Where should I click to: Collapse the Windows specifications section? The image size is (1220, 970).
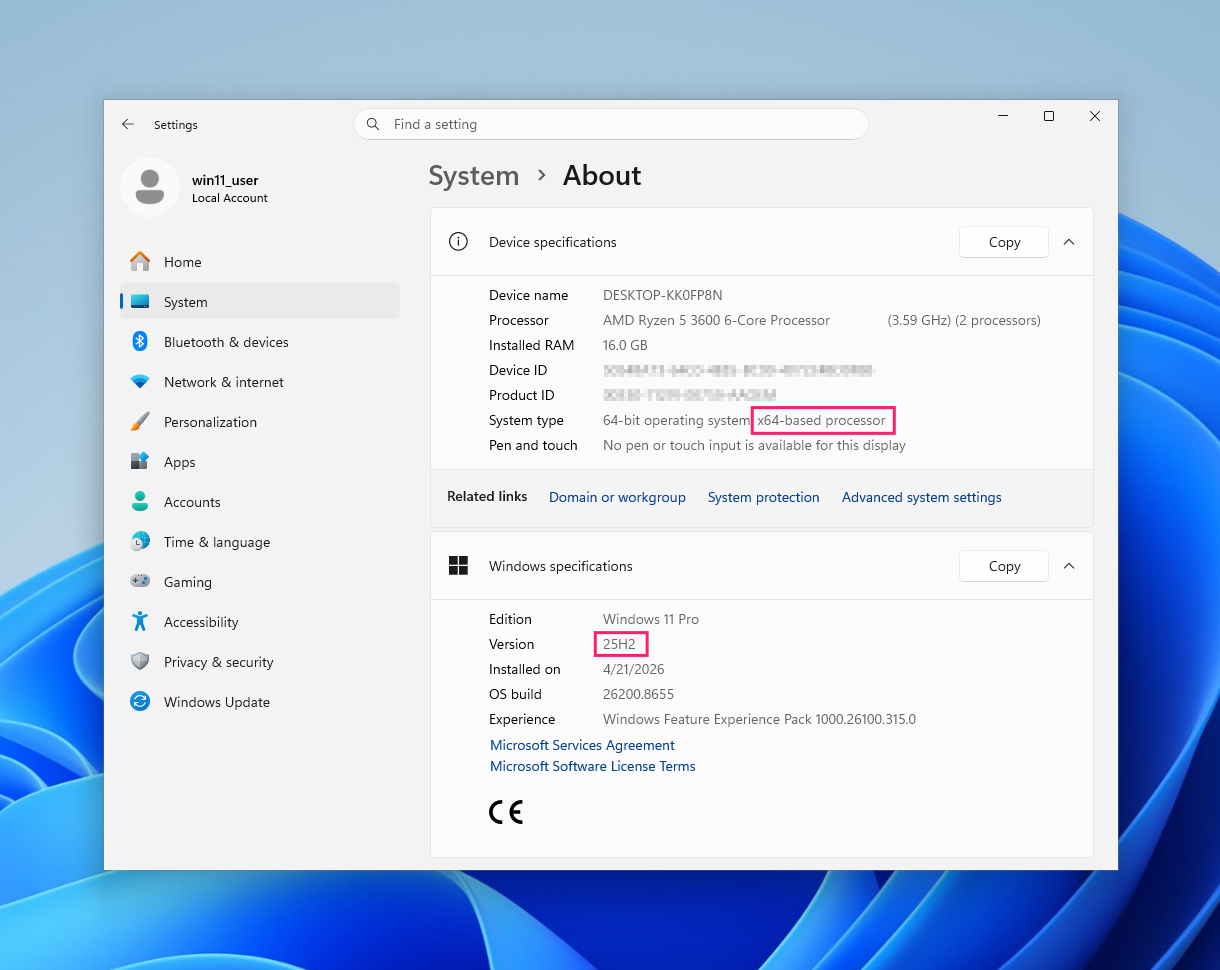[x=1069, y=566]
